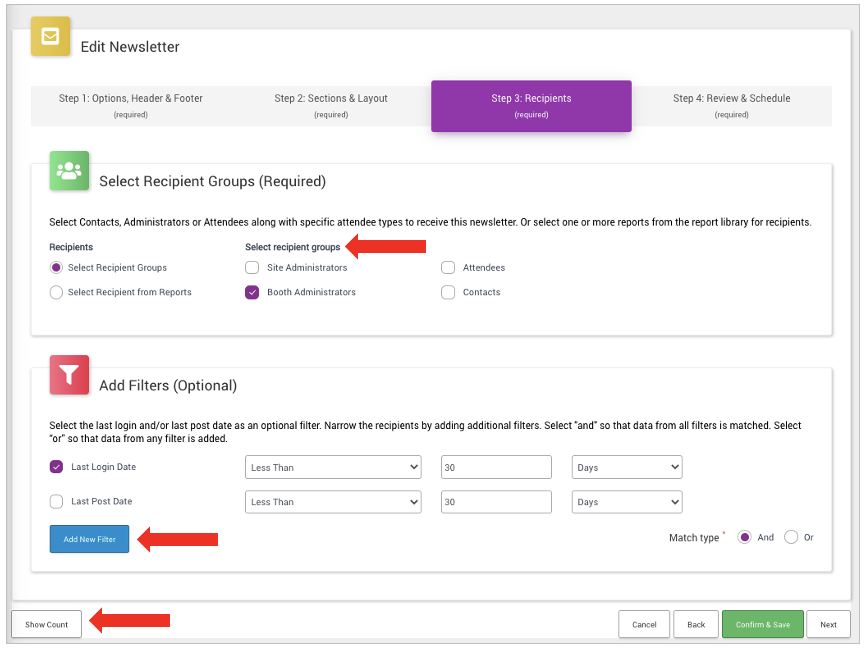Screen dimensions: 866x649
Task: Click the Last Login Date value field
Action: [x=496, y=467]
